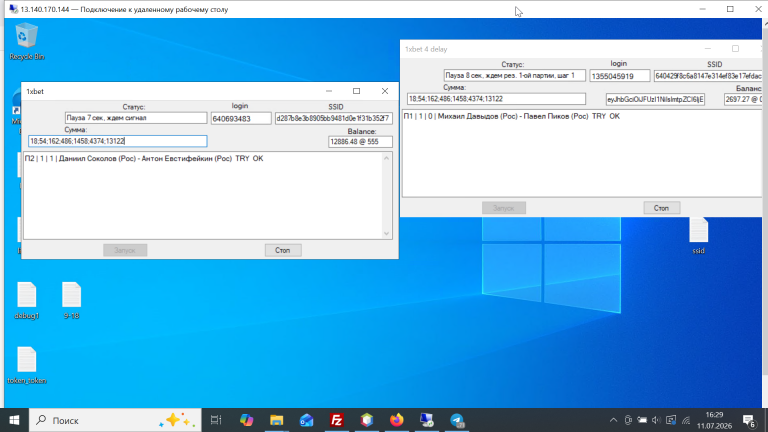Click the taskbar search box Поиск
Viewport: 768px width, 432px height.
pos(116,420)
